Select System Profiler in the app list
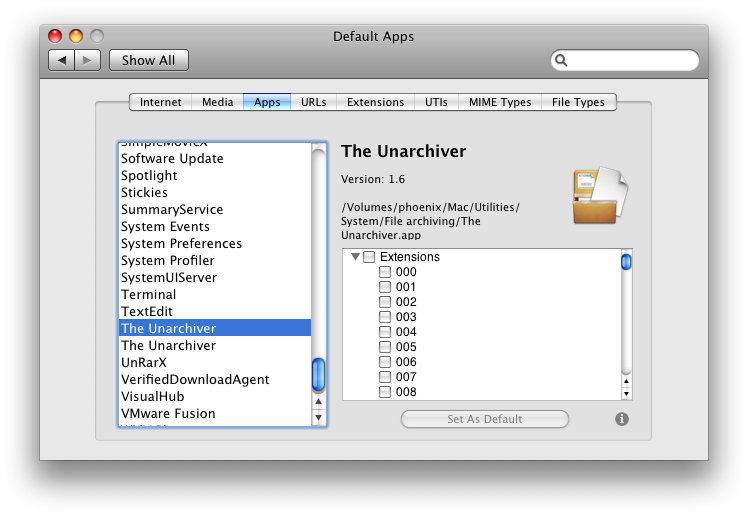The image size is (748, 515). (x=215, y=260)
